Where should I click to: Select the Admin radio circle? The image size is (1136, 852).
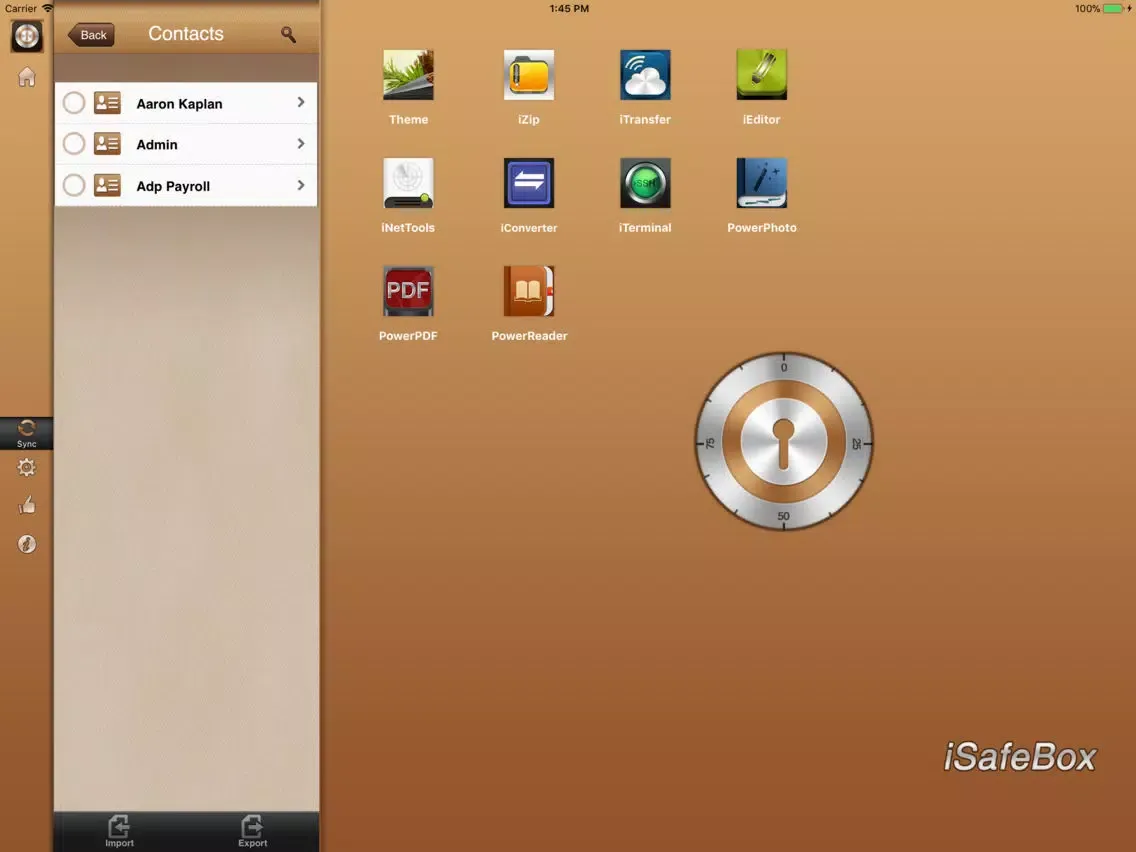pyautogui.click(x=73, y=144)
